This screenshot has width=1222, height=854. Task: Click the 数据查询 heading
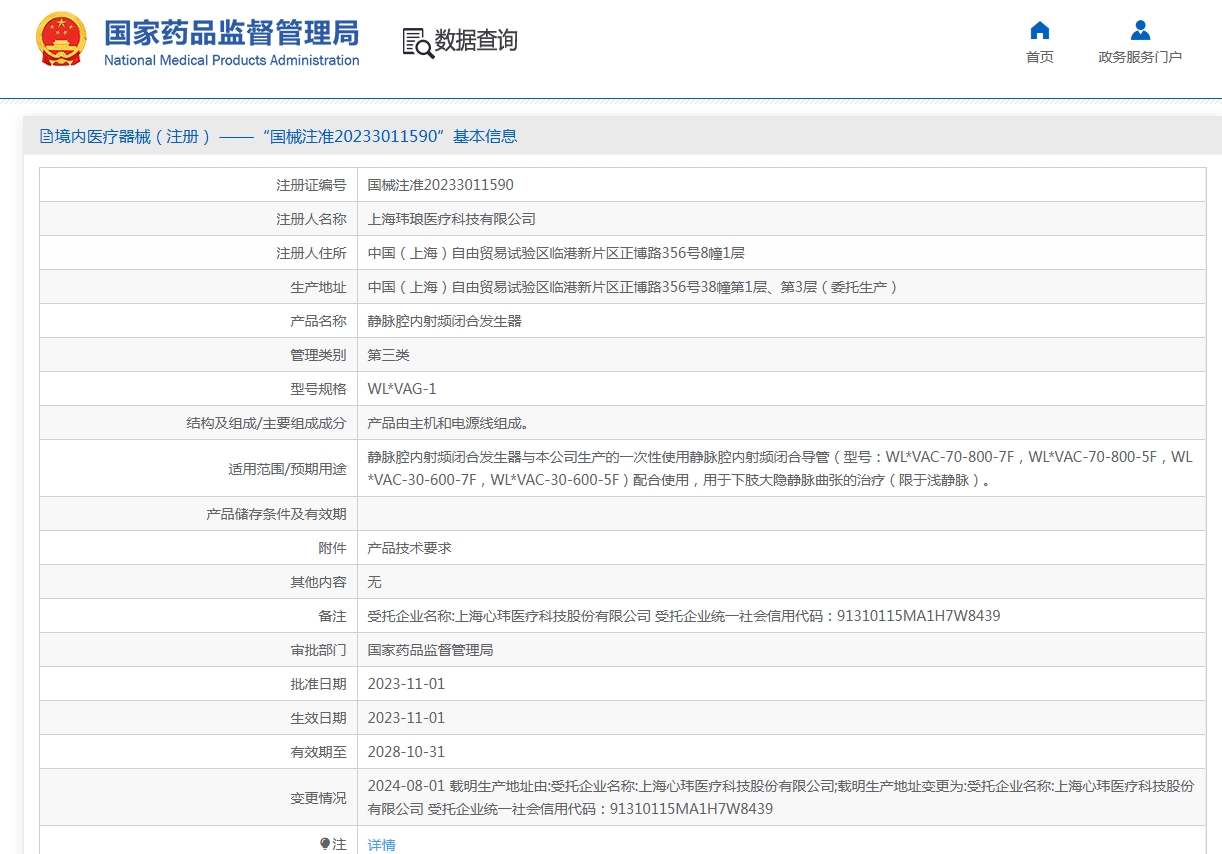[476, 41]
